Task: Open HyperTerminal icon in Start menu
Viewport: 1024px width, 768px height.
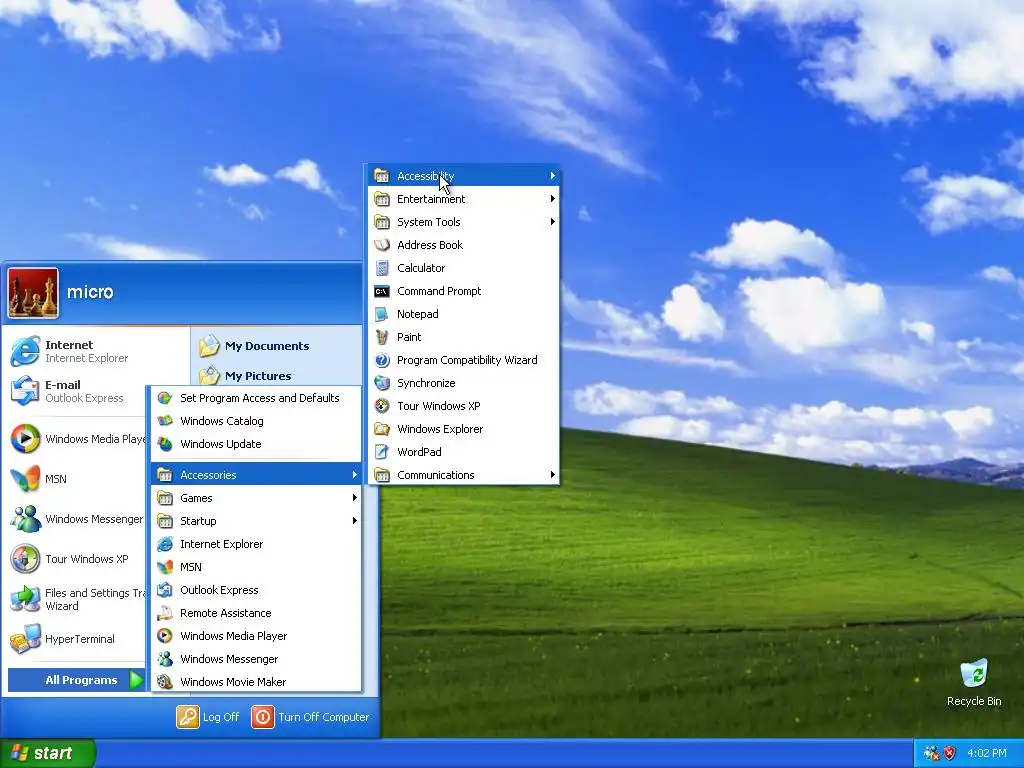Action: 25,639
